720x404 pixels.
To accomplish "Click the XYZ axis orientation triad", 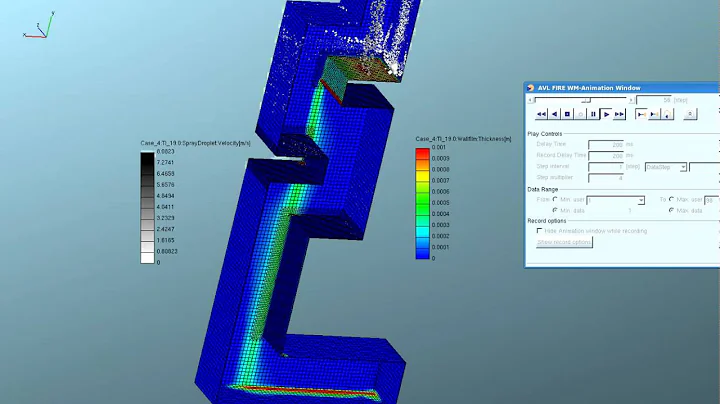I will pos(39,26).
